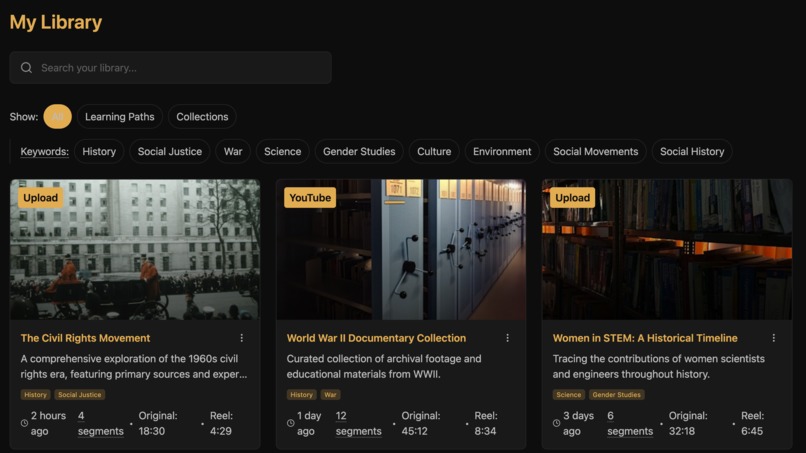Screen dimensions: 806x453
Task: Click description 'Curated collection of archival footage'
Action: point(384,366)
